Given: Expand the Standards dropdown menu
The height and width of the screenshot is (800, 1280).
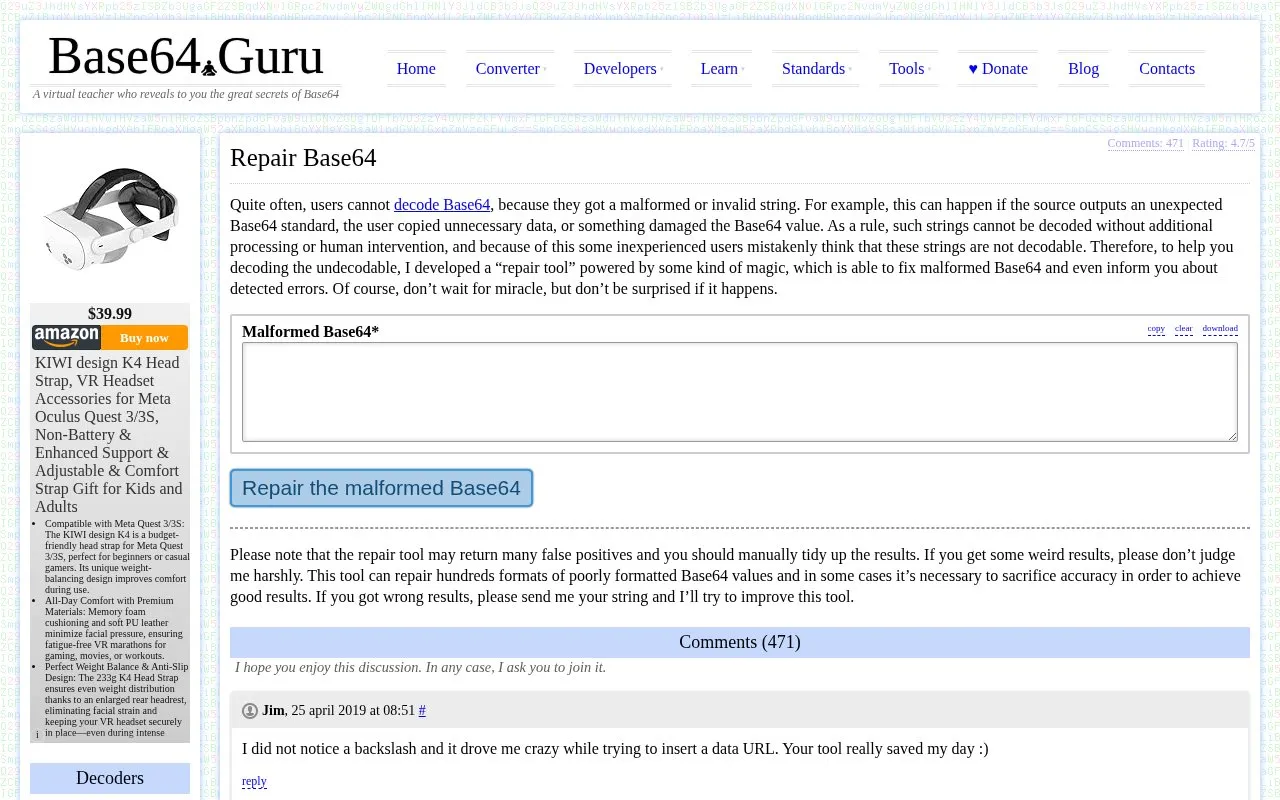Looking at the screenshot, I should [x=816, y=69].
